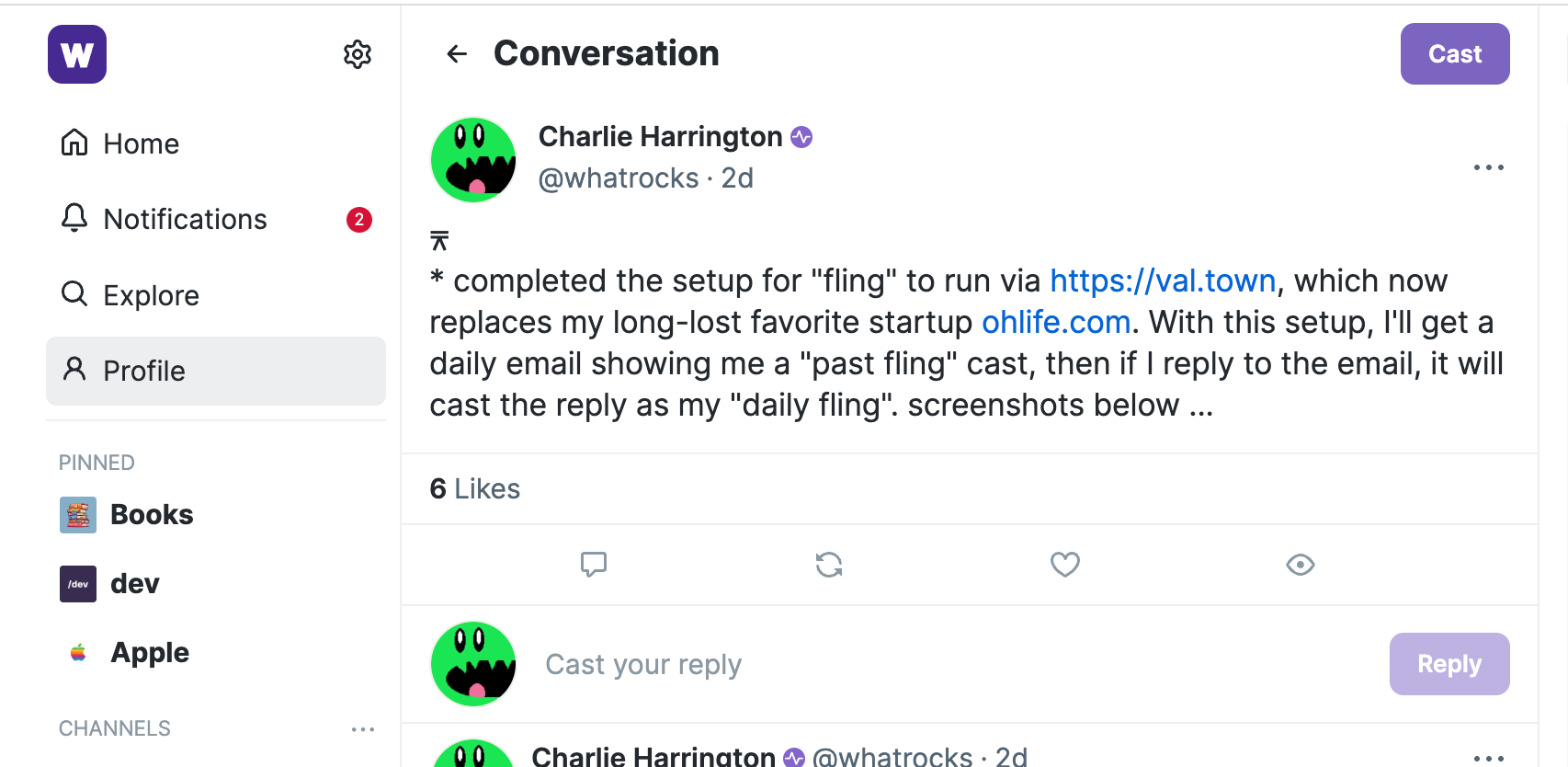The width and height of the screenshot is (1568, 767).
Task: Select the Profile menu item
Action: point(143,371)
